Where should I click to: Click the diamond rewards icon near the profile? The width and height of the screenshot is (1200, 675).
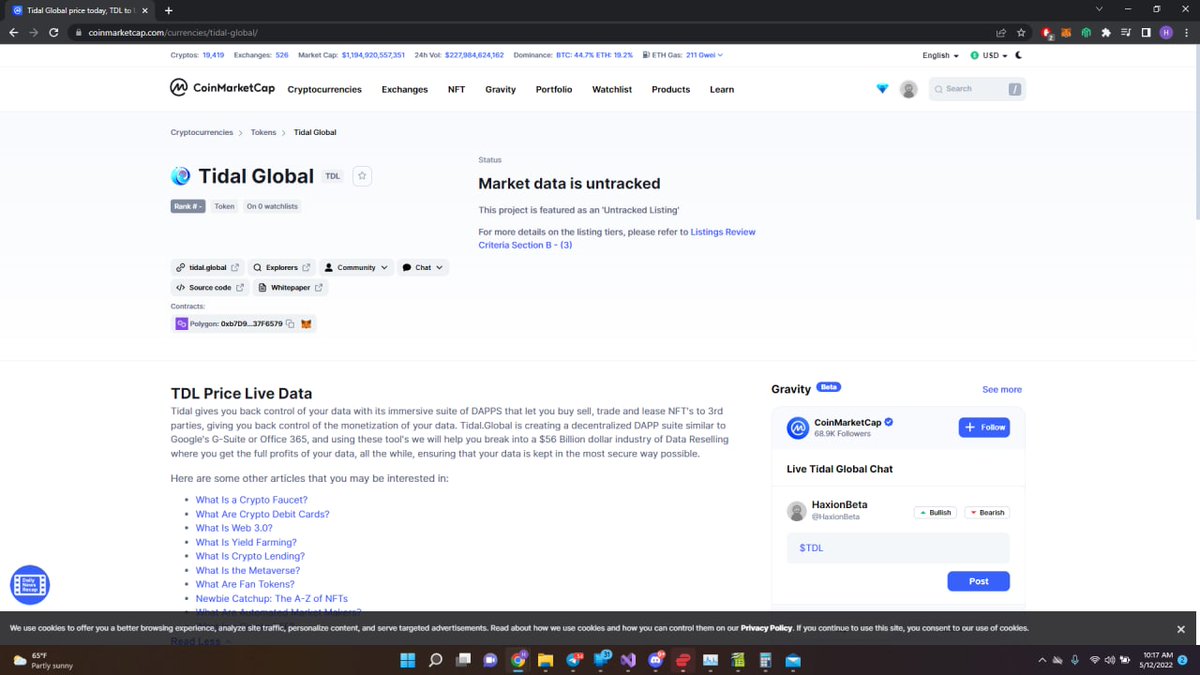coord(882,88)
